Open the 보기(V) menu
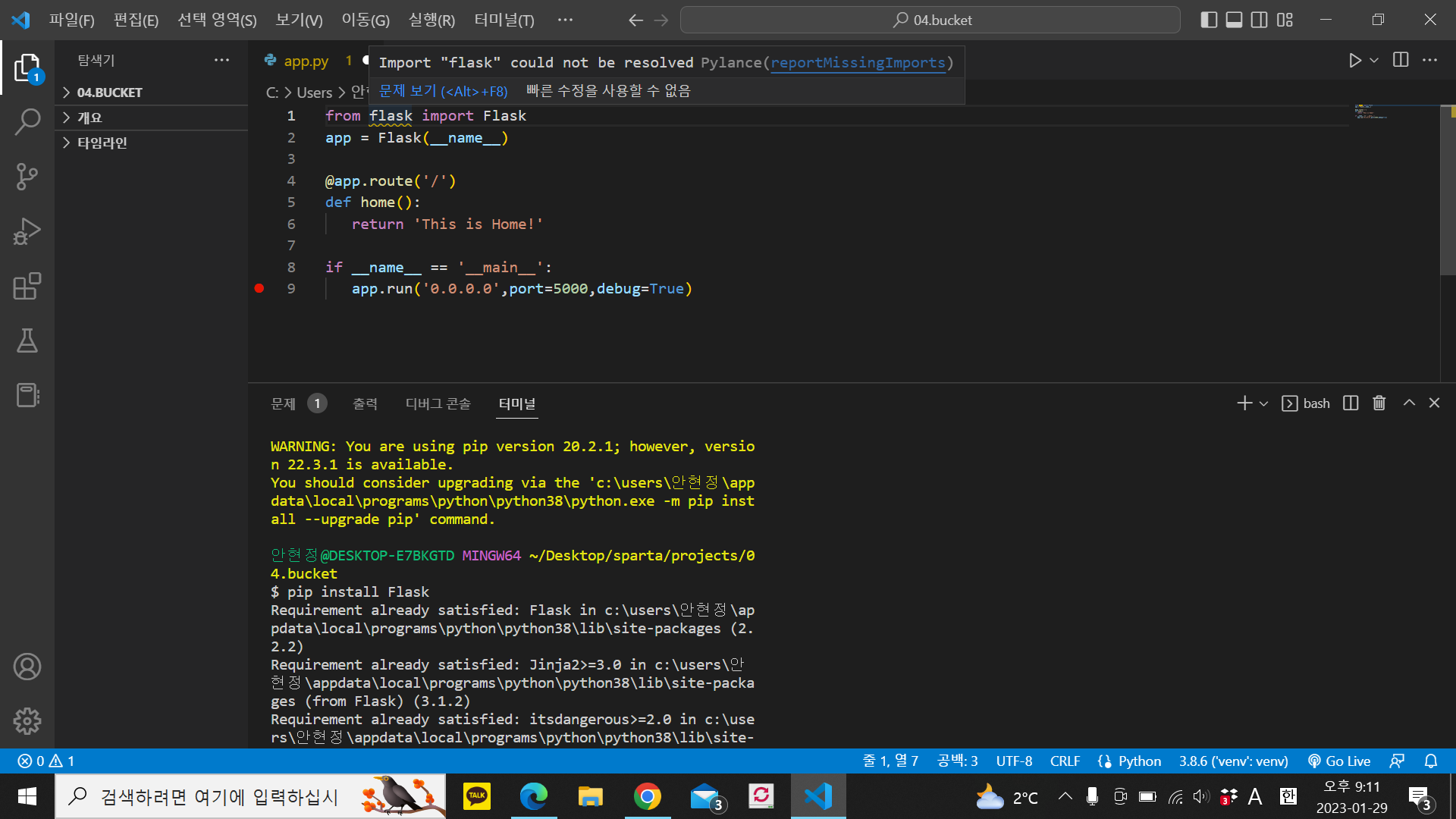Image resolution: width=1456 pixels, height=819 pixels. click(299, 20)
